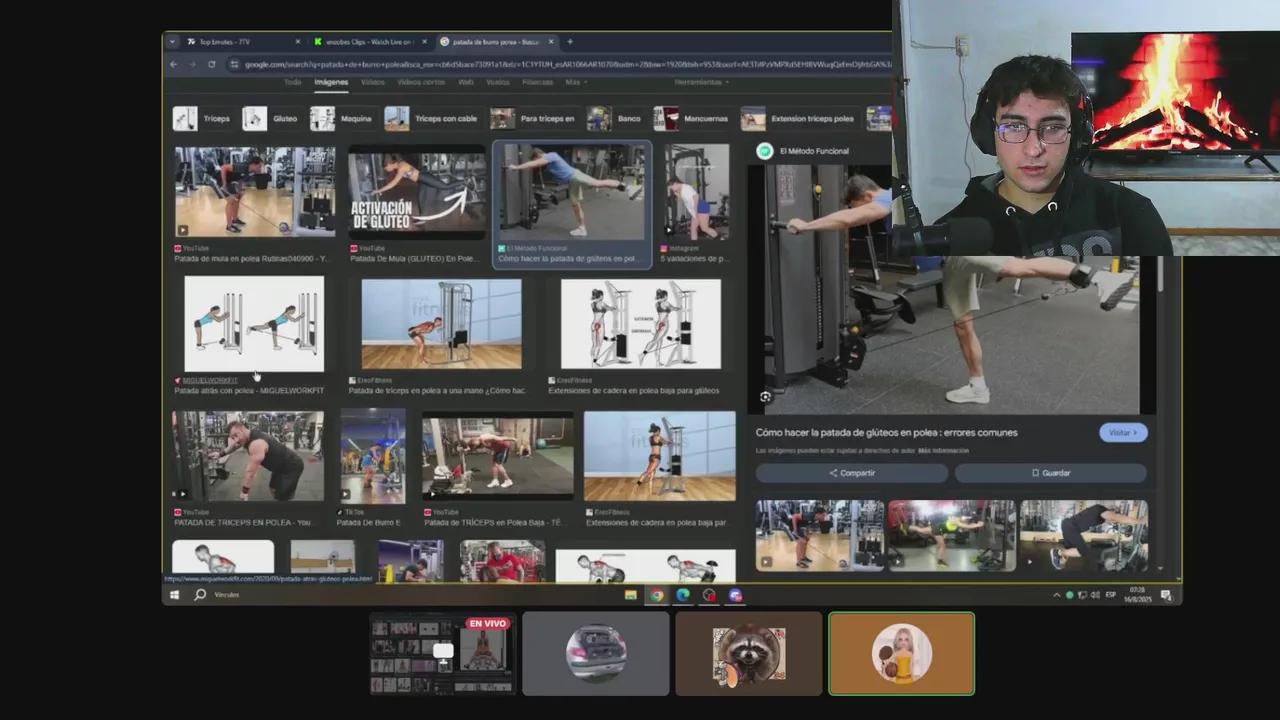Expand the system tray hidden icons arrow
The image size is (1280, 720).
coord(1056,595)
